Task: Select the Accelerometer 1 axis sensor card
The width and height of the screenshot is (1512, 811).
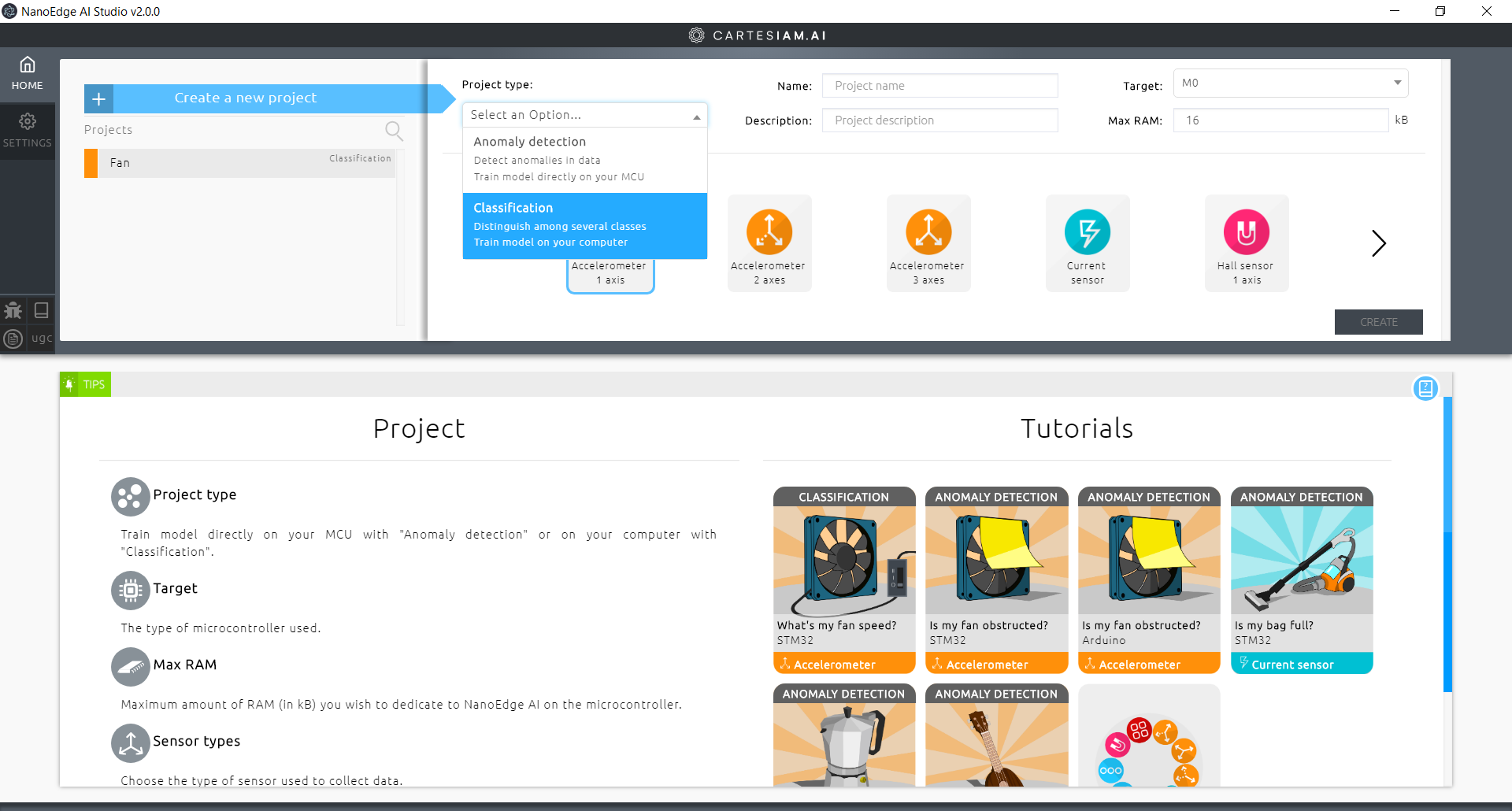Action: pyautogui.click(x=610, y=273)
